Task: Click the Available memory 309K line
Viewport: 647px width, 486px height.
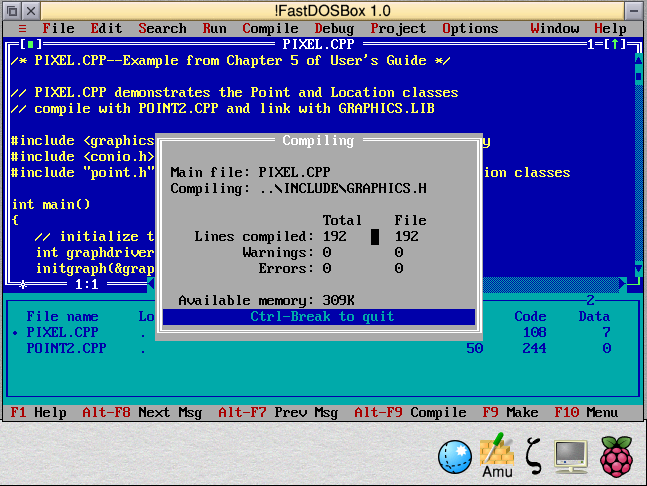Action: 266,300
